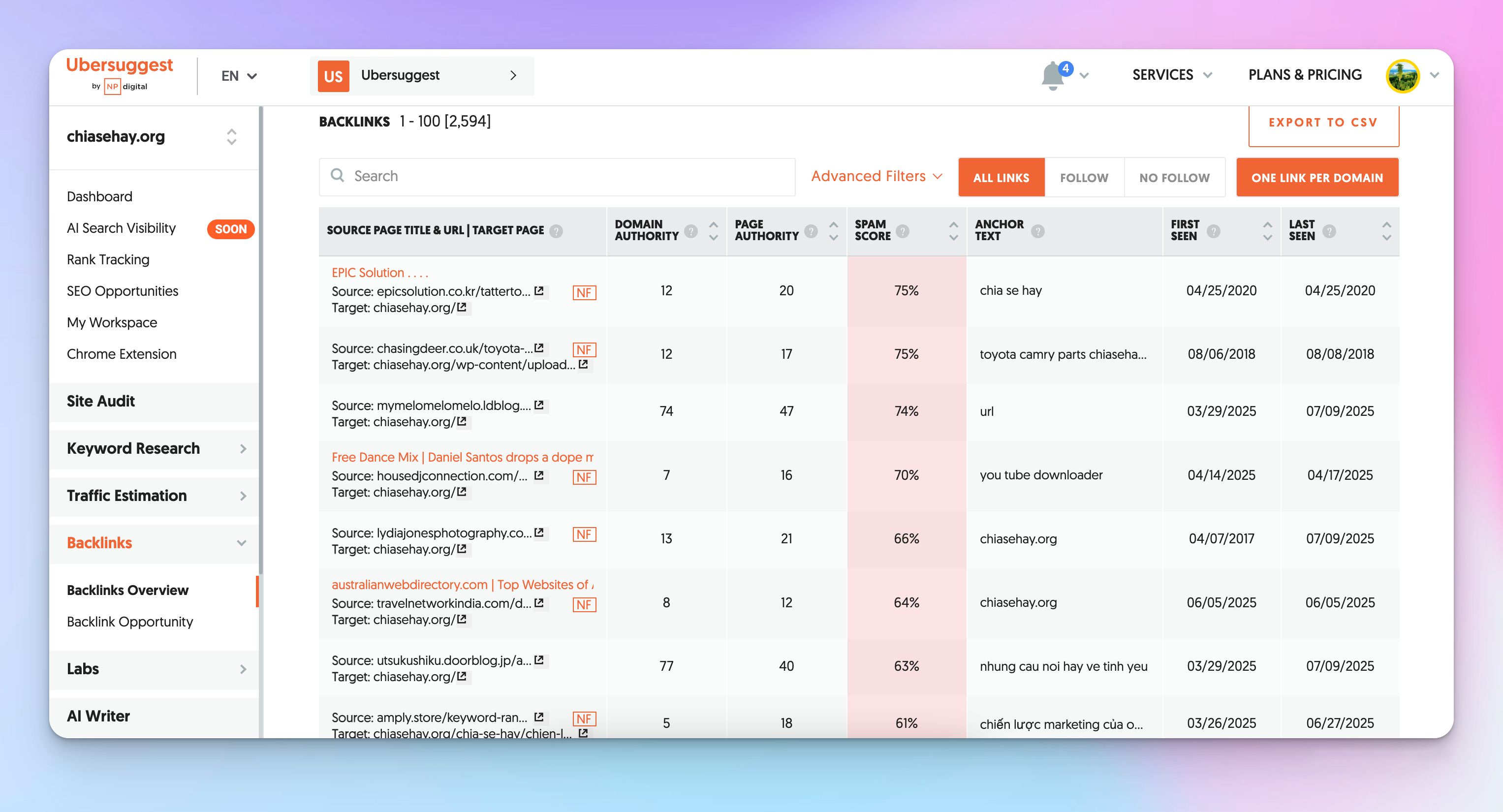Open travelnetworkindia.com source external link icon
This screenshot has width=1503, height=812.
tap(539, 603)
